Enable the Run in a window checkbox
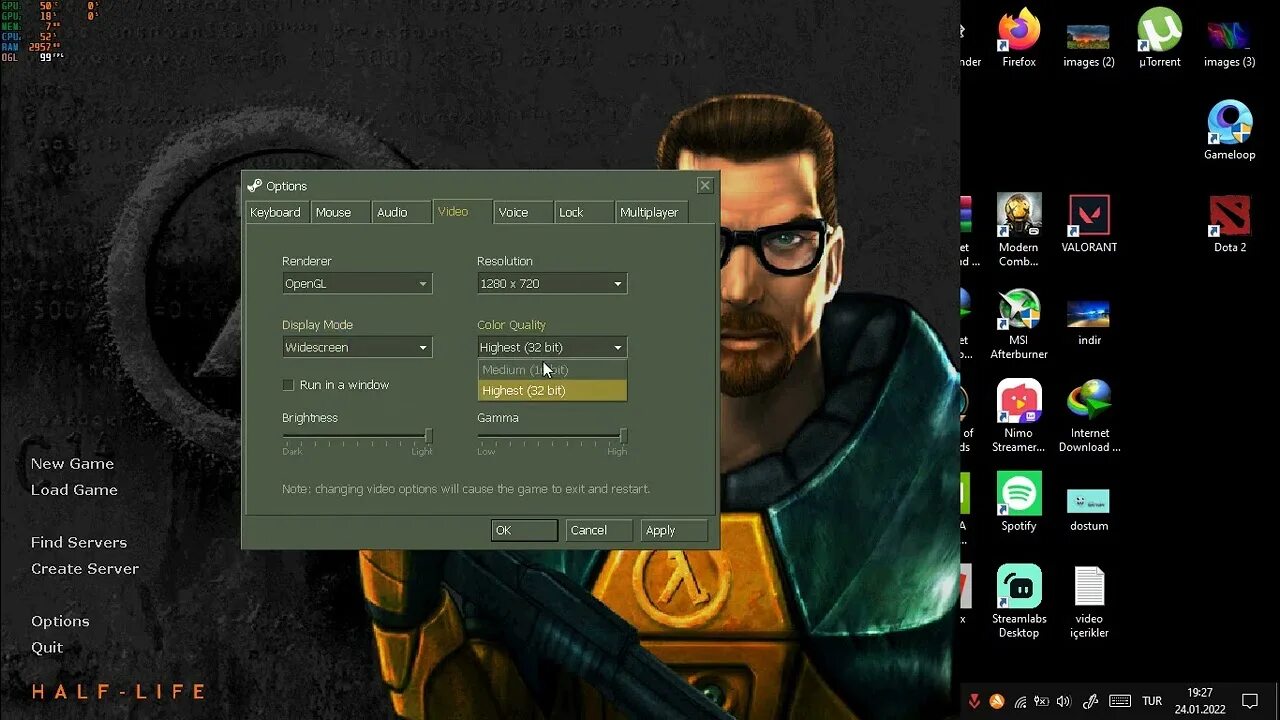 288,385
